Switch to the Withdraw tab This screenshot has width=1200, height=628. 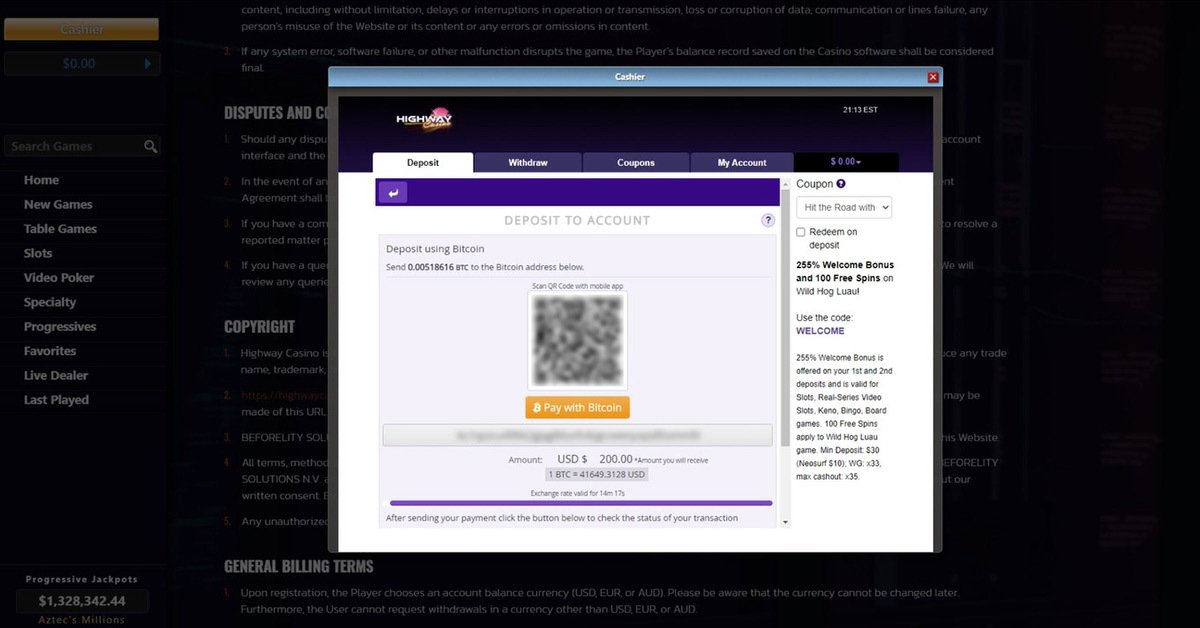coord(528,162)
